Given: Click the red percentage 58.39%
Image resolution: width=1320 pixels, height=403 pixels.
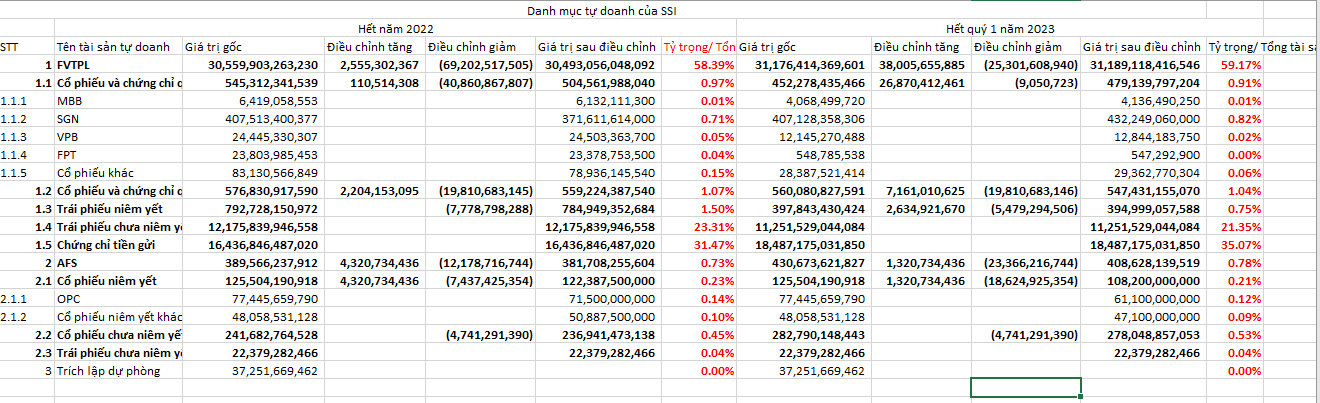Looking at the screenshot, I should [714, 65].
